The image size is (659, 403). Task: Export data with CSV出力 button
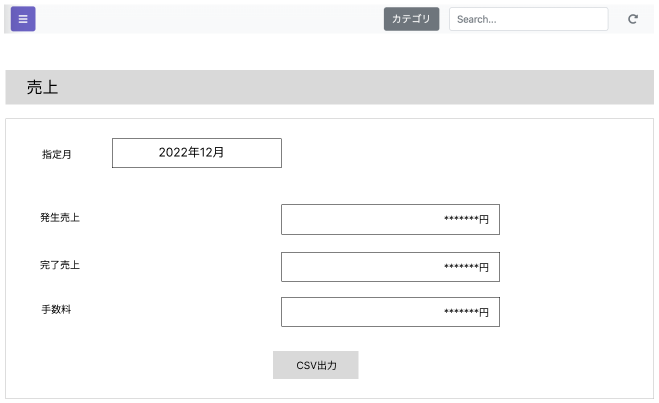[x=316, y=365]
